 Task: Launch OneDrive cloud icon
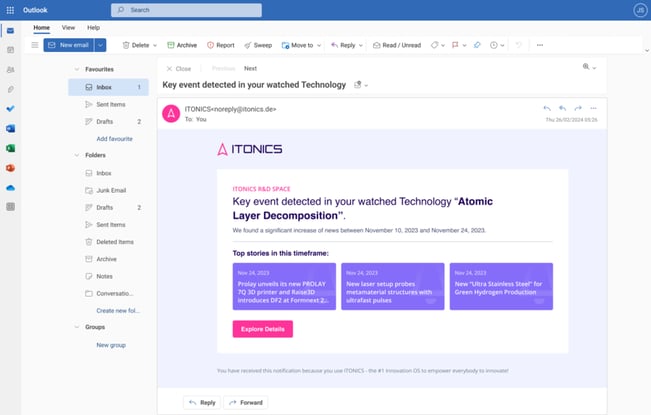(10, 188)
